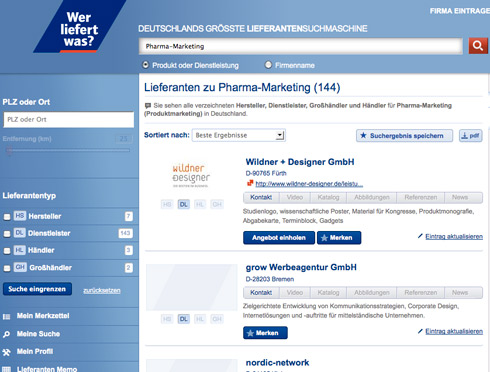Click the Suche eingrenzen button
490x372 pixels.
(37, 289)
